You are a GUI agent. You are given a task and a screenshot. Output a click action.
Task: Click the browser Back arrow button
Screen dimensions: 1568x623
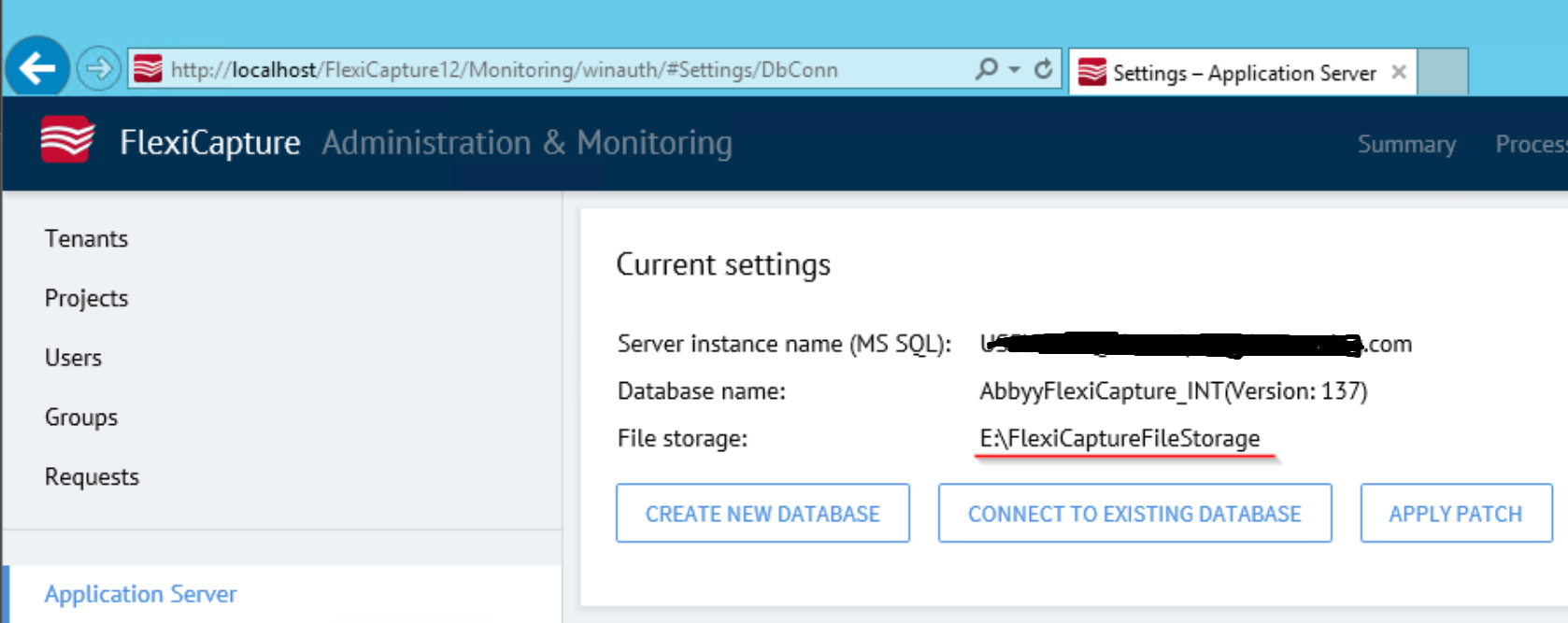37,67
